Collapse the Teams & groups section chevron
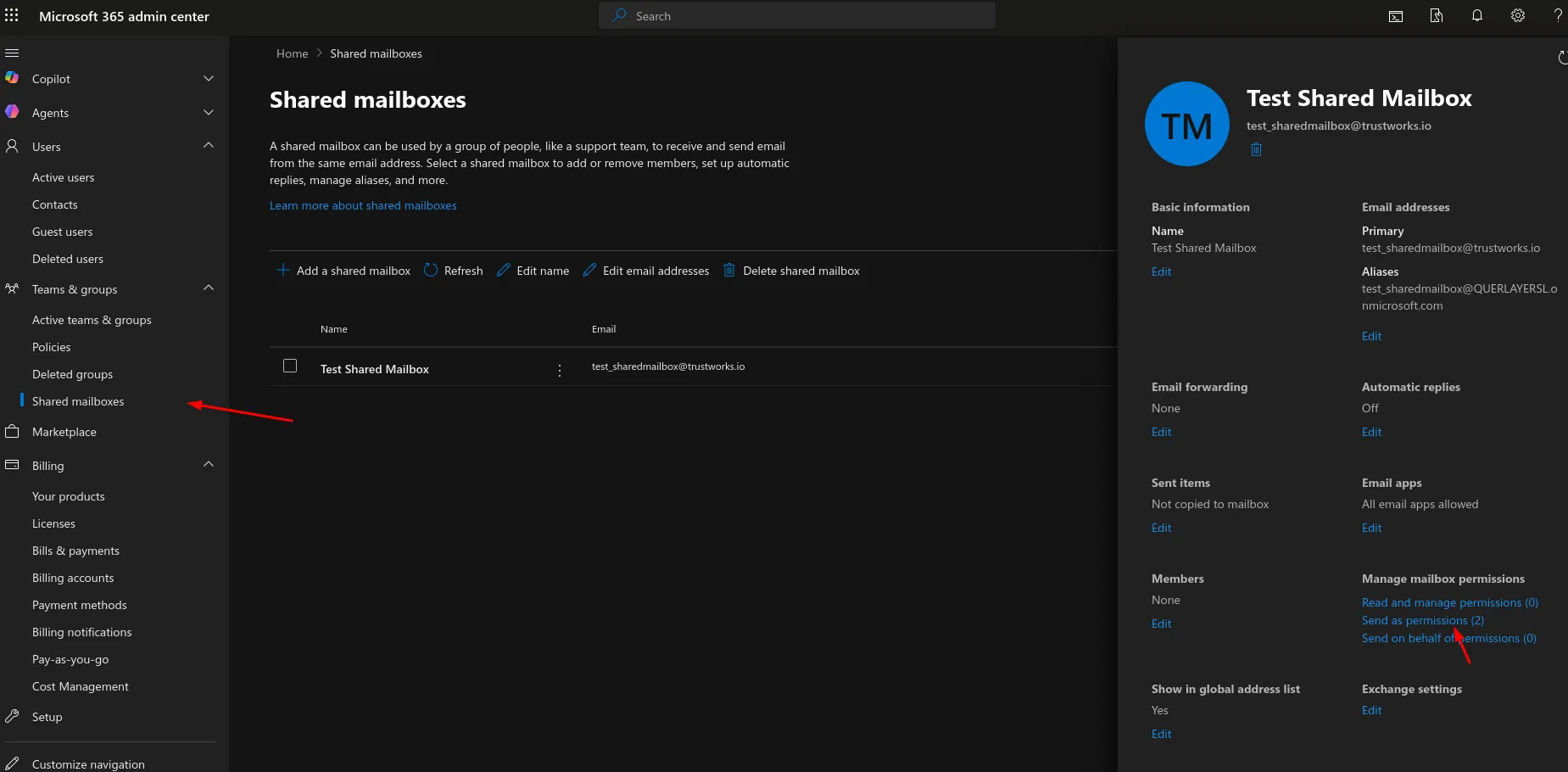1568x772 pixels. (209, 288)
